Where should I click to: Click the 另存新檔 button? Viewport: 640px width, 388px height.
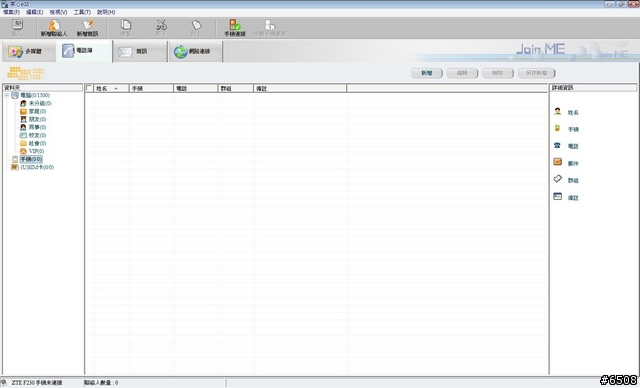536,73
